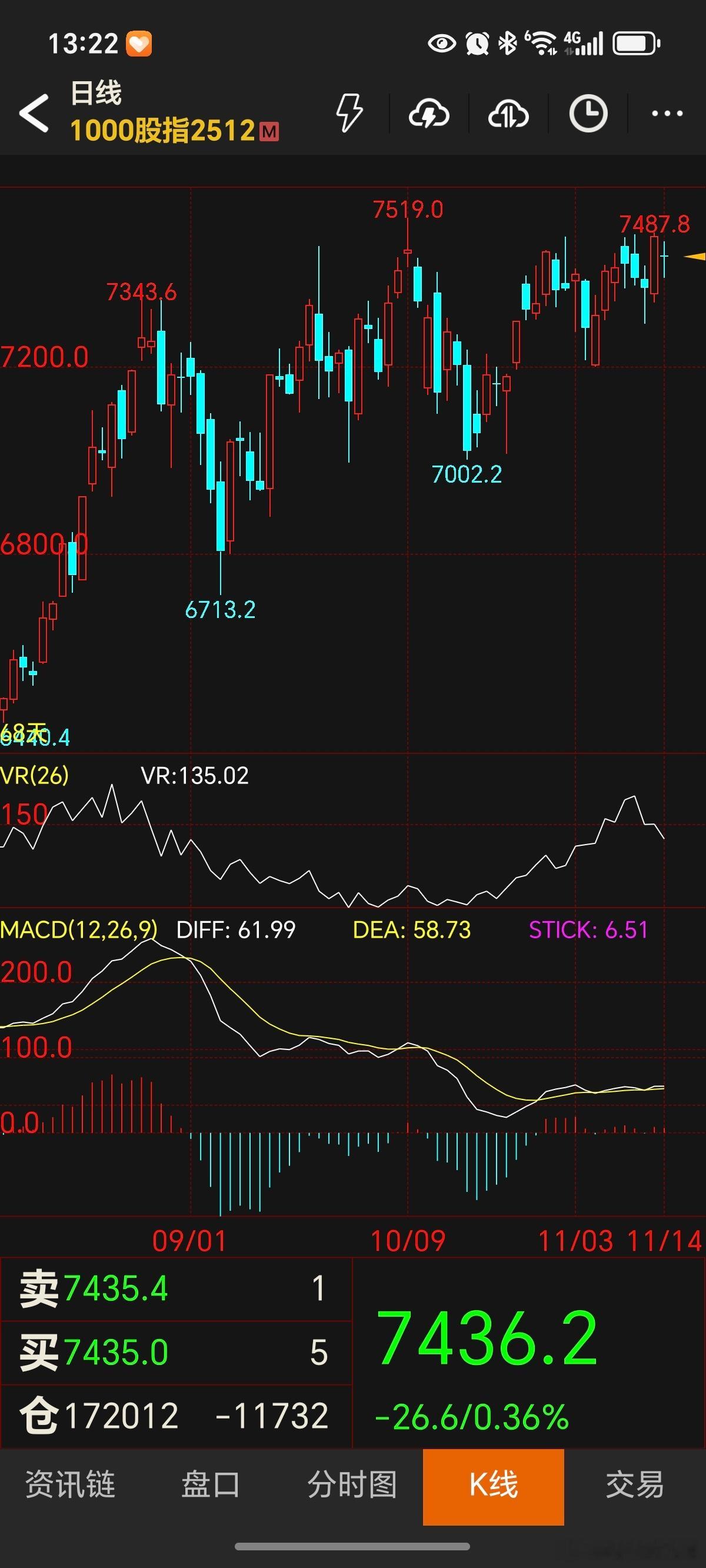Tap the battery status icon
This screenshot has height=1568, width=706.
coord(636,44)
